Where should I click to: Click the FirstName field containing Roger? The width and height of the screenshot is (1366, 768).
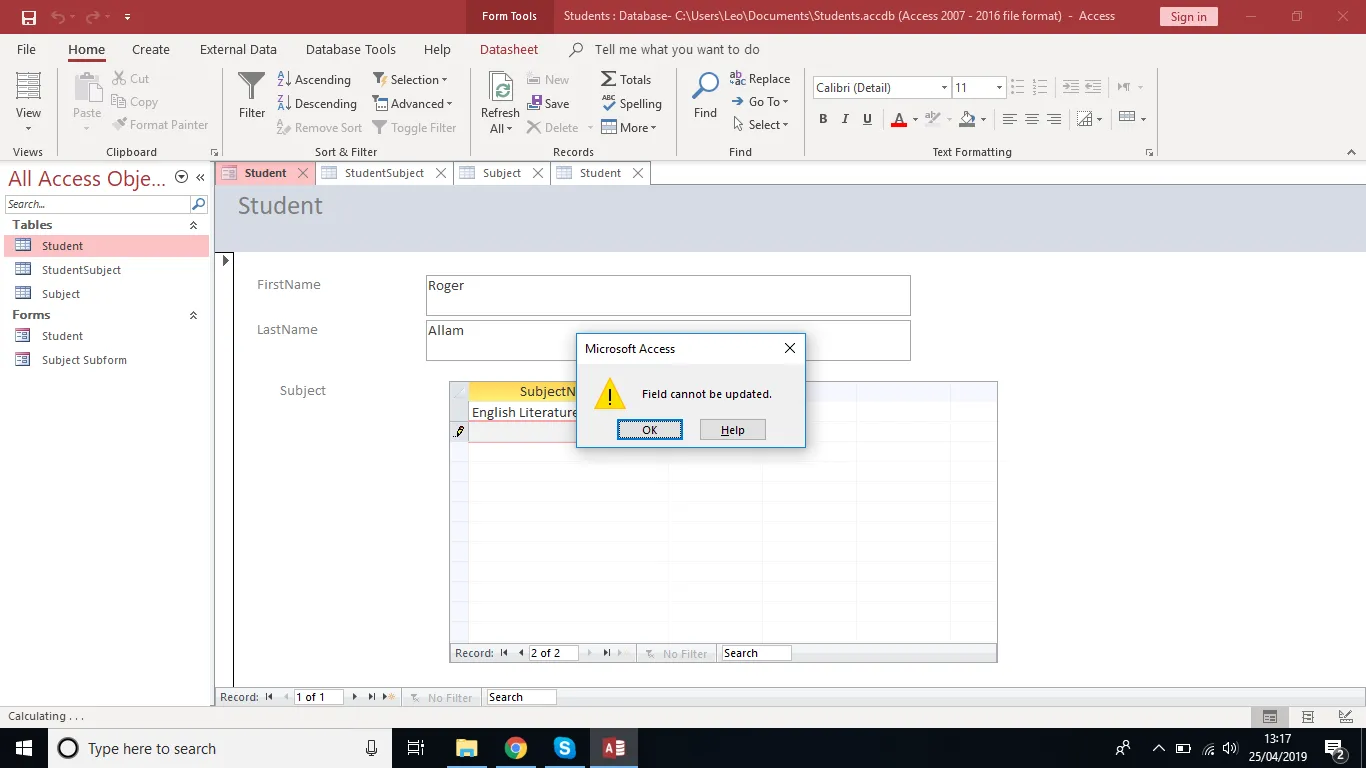(x=668, y=295)
